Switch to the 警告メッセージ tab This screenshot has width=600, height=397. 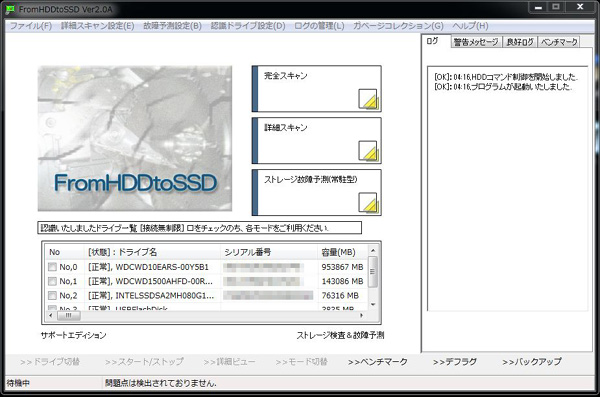[x=476, y=42]
